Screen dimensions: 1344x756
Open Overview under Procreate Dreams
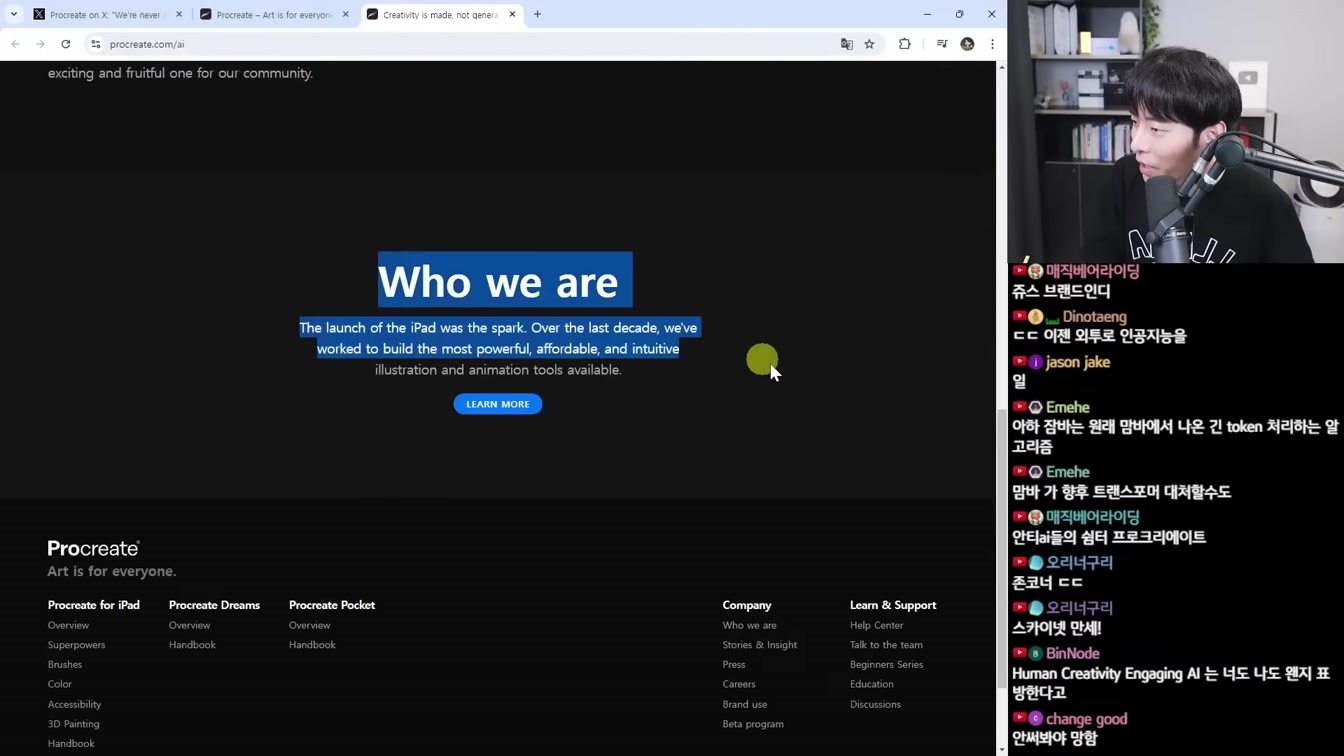click(189, 625)
